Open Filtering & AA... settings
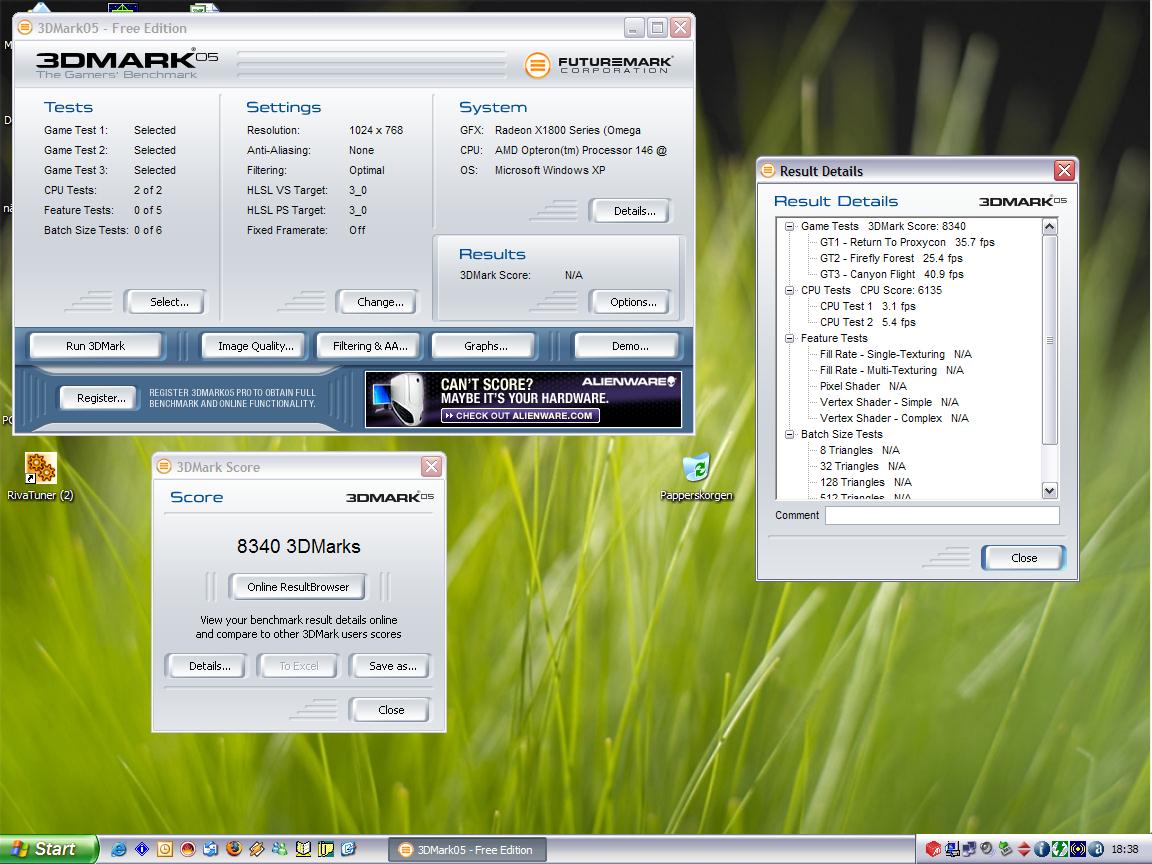 [370, 346]
